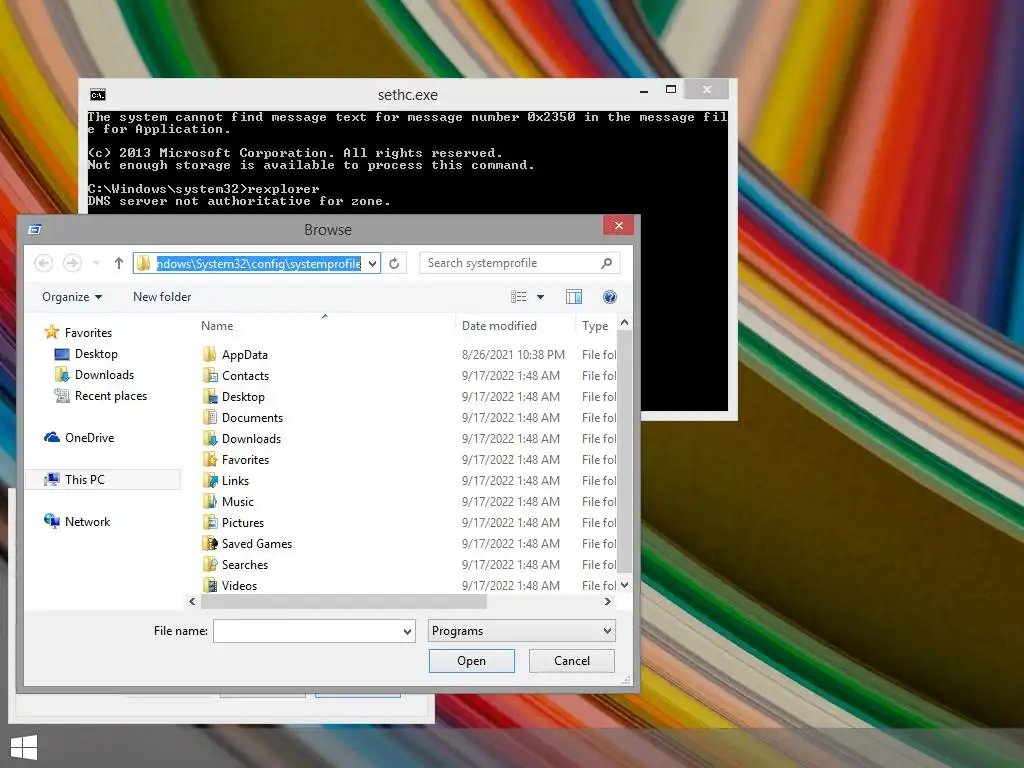The height and width of the screenshot is (768, 1024).
Task: Click the horizontal scrollbar thumb
Action: point(344,601)
